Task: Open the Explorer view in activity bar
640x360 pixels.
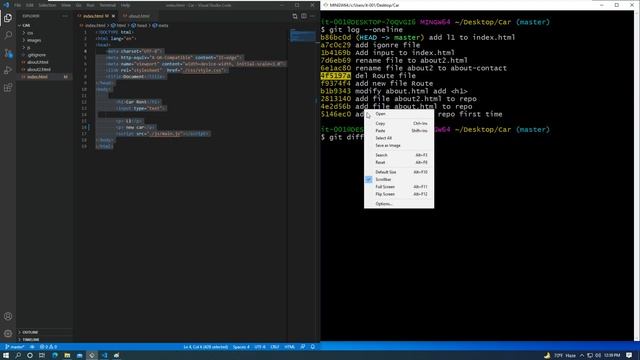Action: (x=8, y=18)
